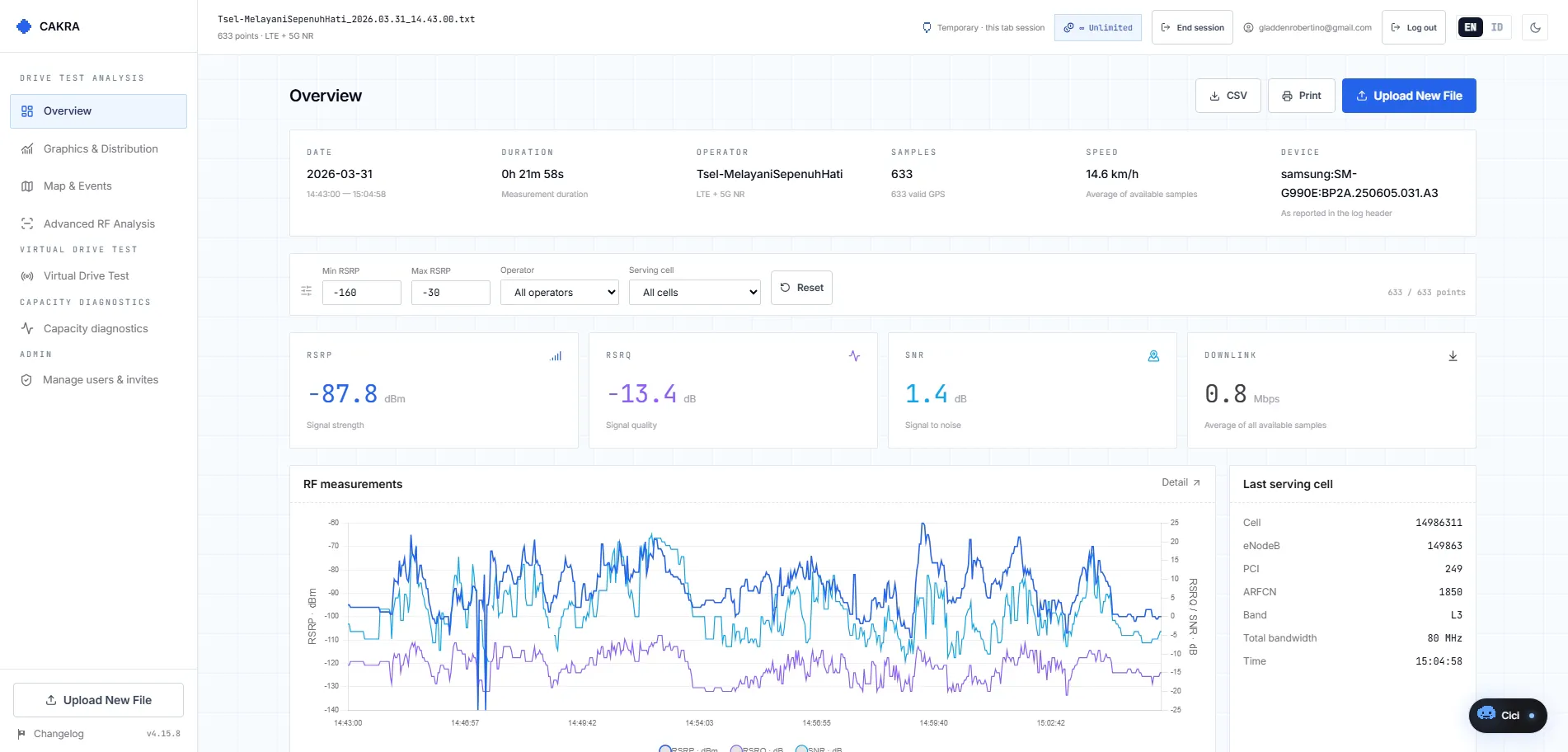This screenshot has width=1568, height=752.
Task: Reset the filters
Action: pyautogui.click(x=801, y=288)
